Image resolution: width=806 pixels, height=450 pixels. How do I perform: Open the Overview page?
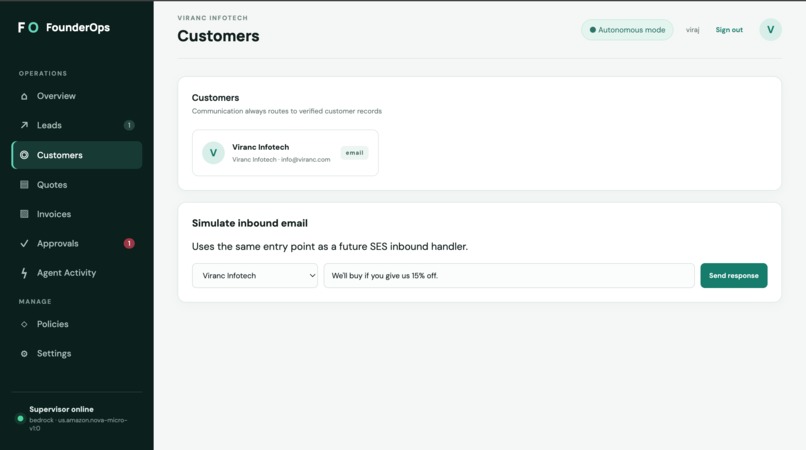tap(77, 96)
